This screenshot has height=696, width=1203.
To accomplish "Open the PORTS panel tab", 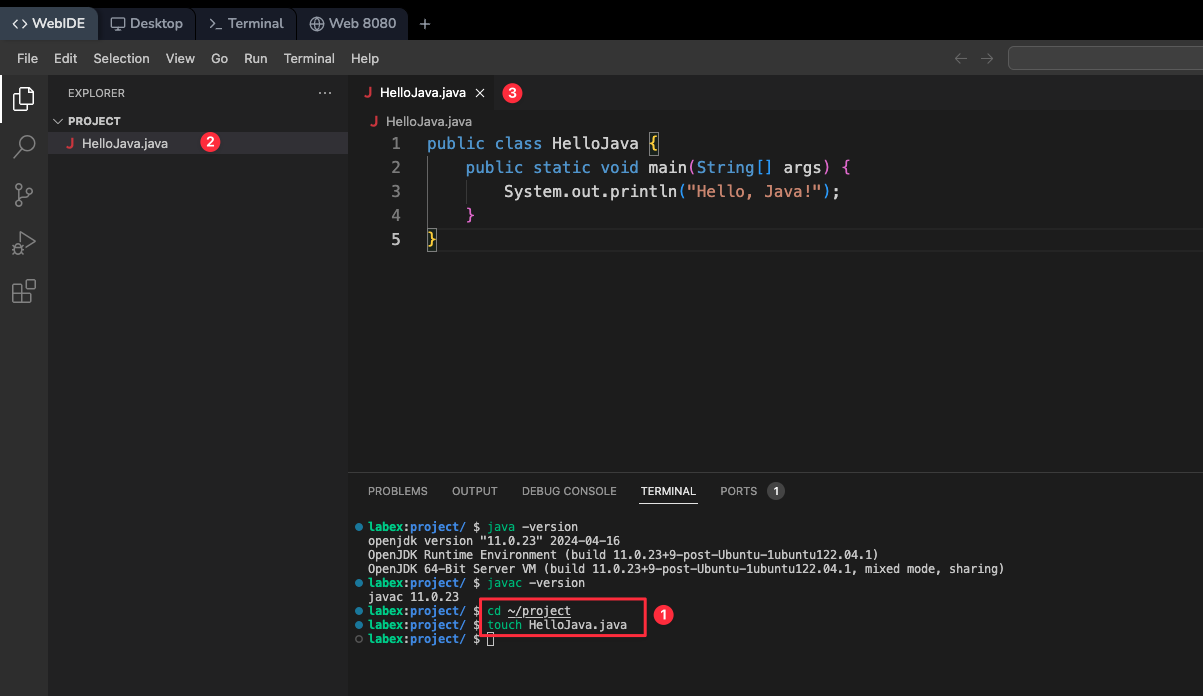I will click(738, 491).
